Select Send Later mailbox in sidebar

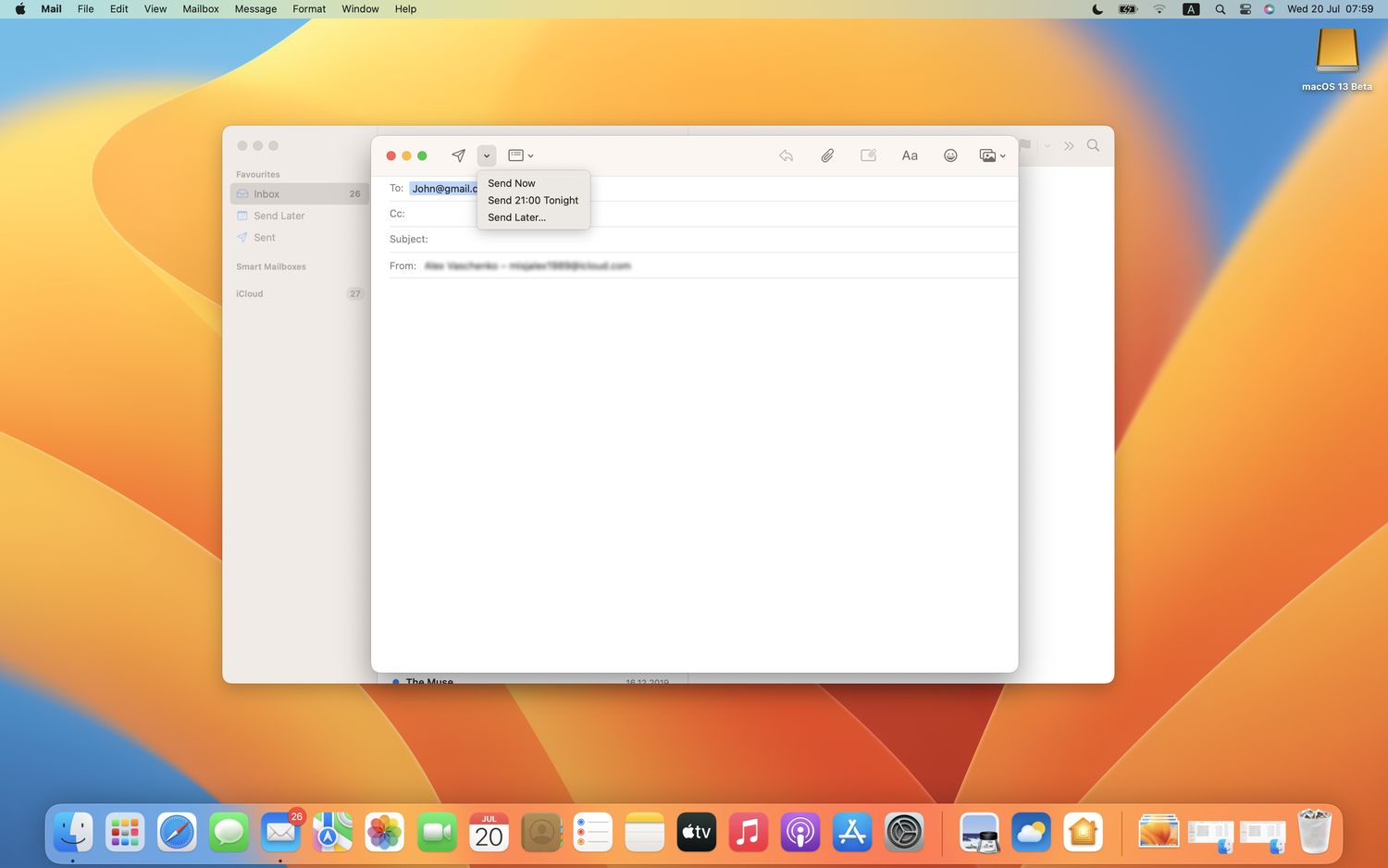click(x=299, y=216)
